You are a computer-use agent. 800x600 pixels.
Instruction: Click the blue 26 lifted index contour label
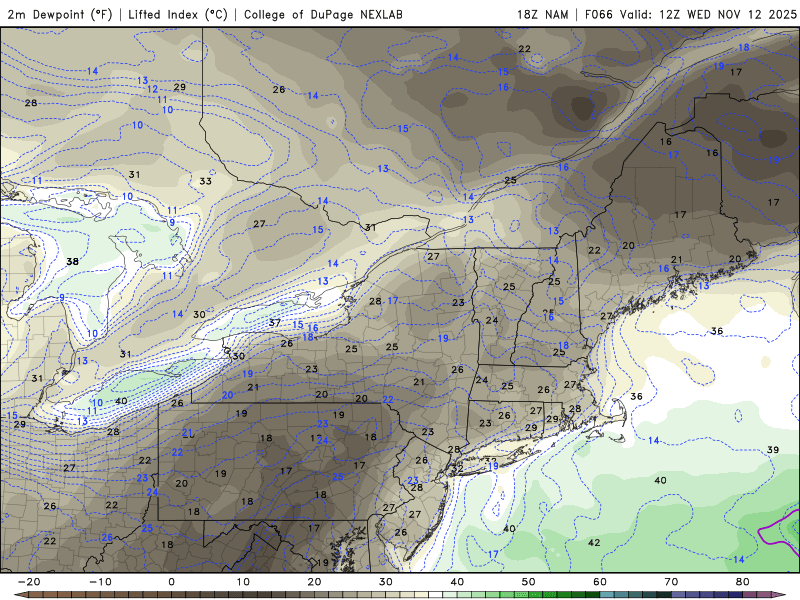pyautogui.click(x=107, y=537)
